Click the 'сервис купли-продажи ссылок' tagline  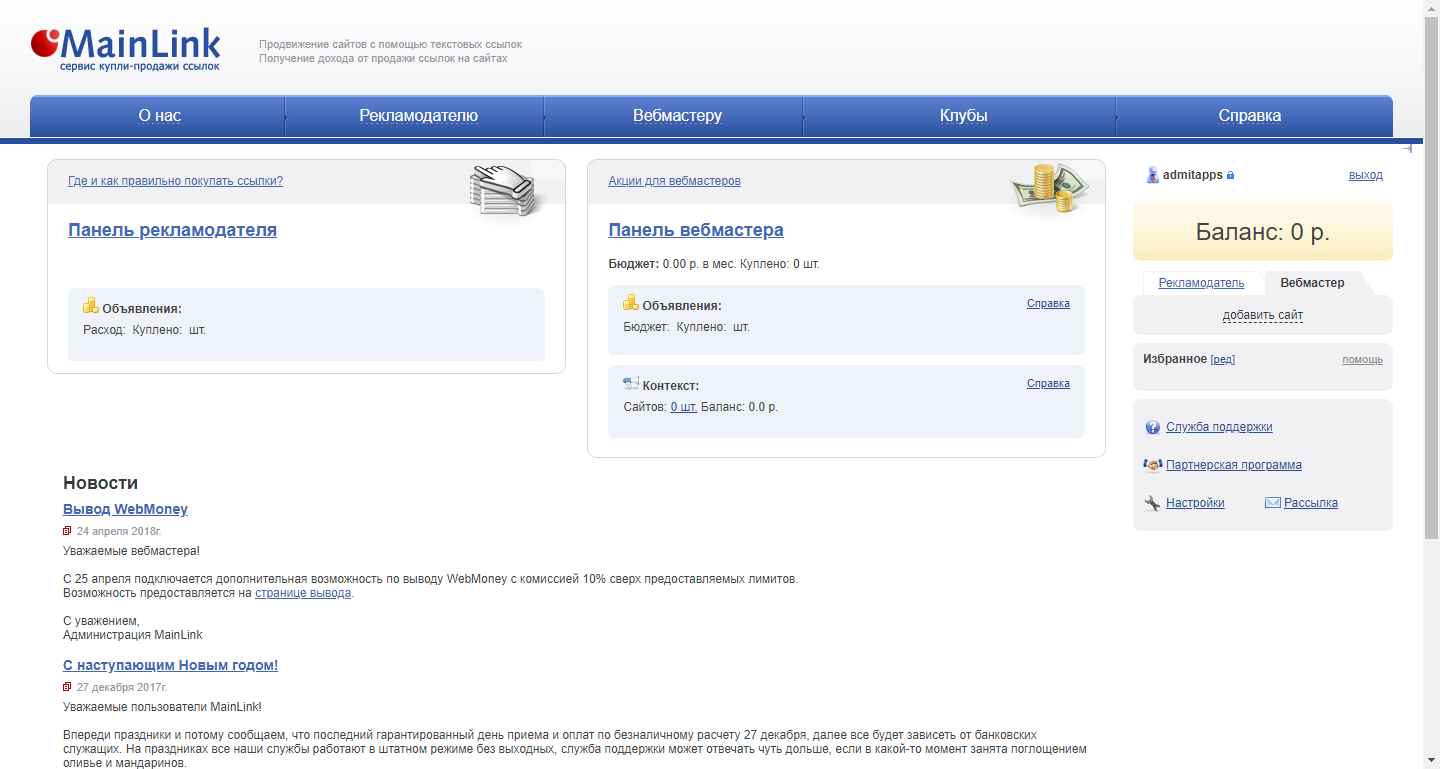tap(139, 66)
